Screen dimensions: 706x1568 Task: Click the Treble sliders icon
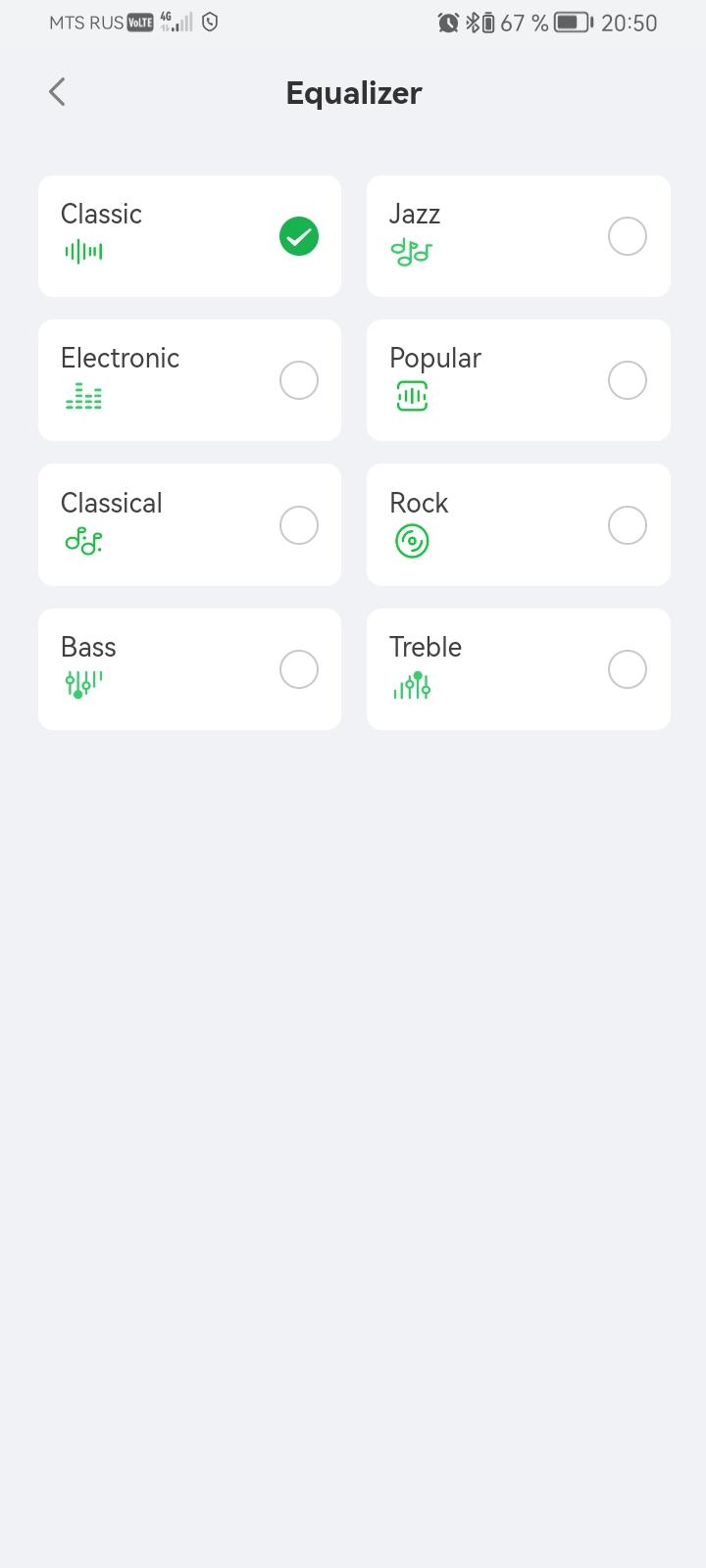[412, 685]
